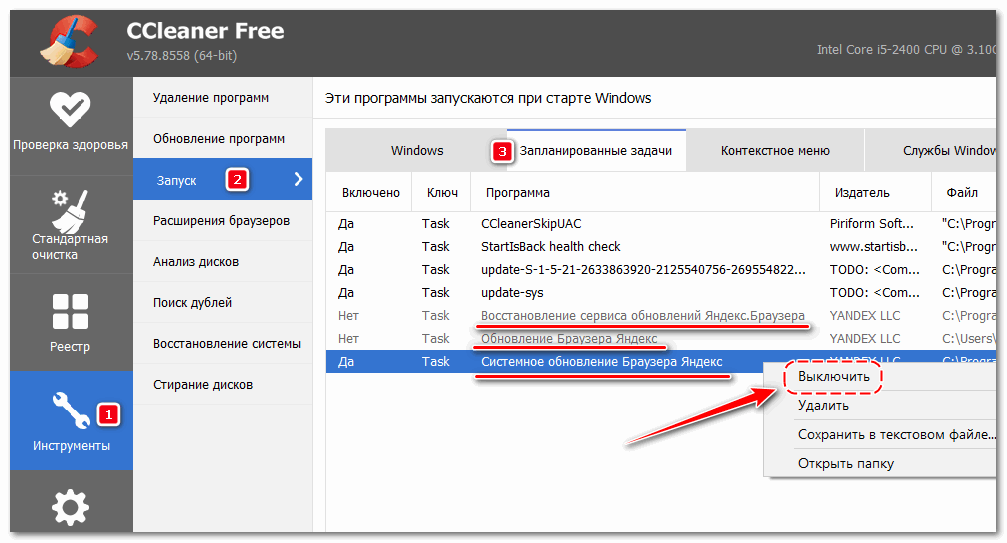Open Удаление программ section

click(210, 98)
